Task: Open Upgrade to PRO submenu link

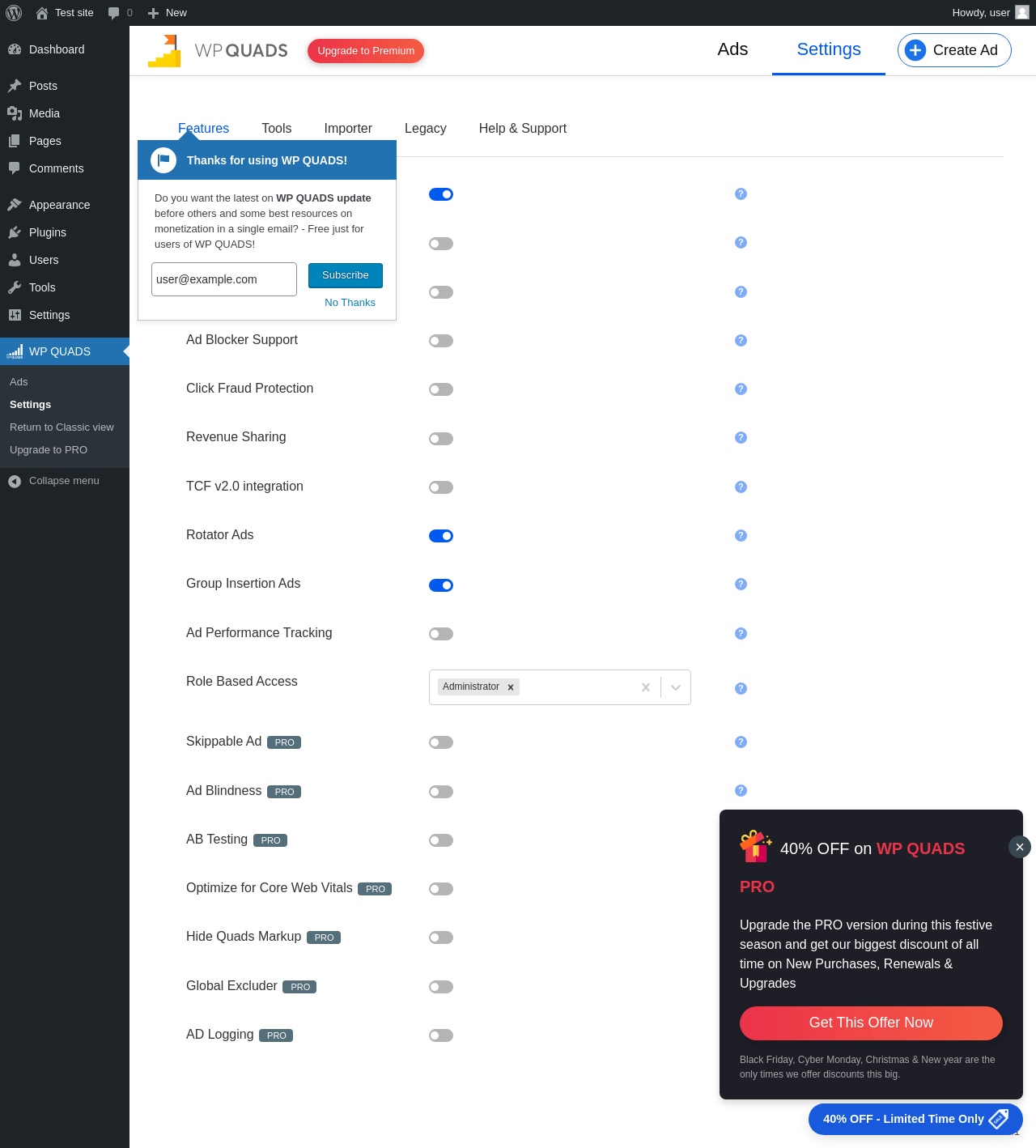Action: (49, 450)
